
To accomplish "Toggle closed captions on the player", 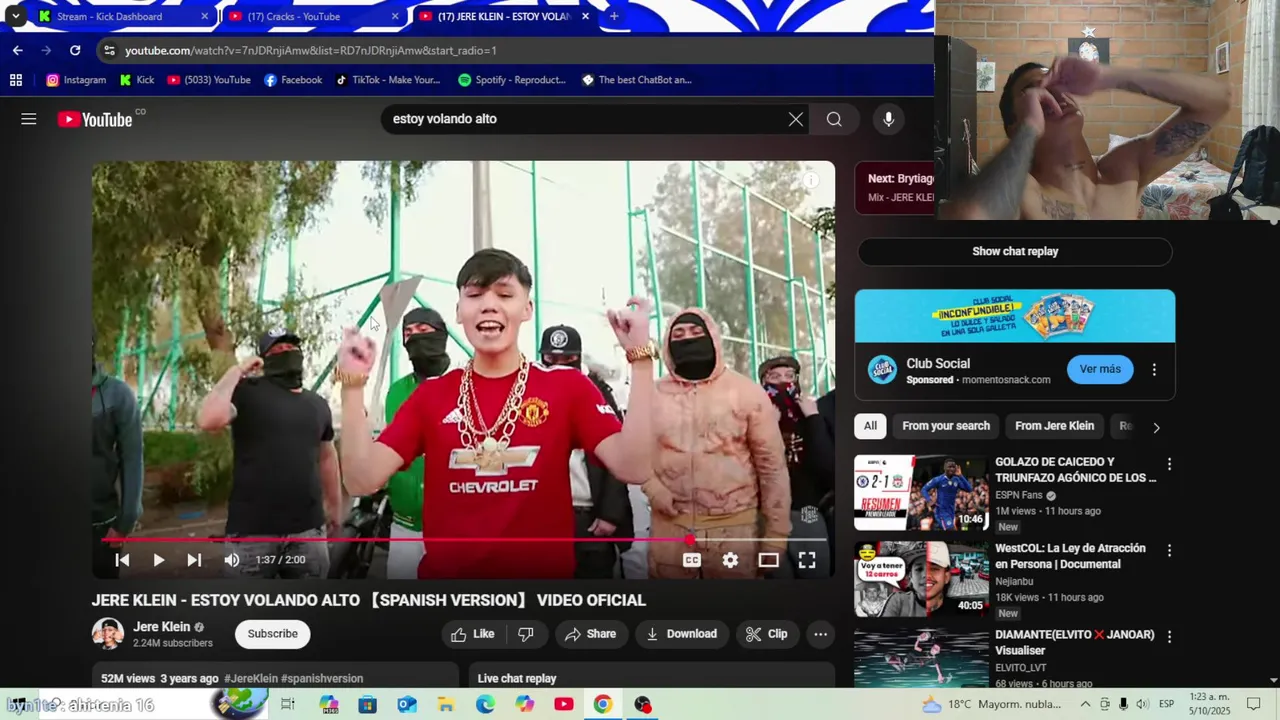I will coord(691,560).
